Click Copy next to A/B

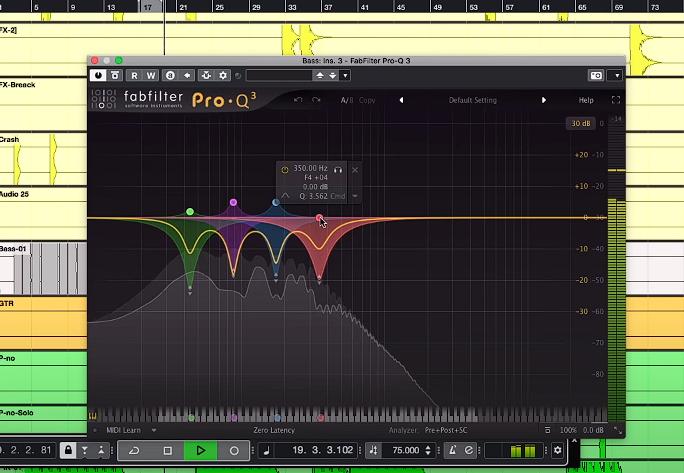[x=367, y=100]
